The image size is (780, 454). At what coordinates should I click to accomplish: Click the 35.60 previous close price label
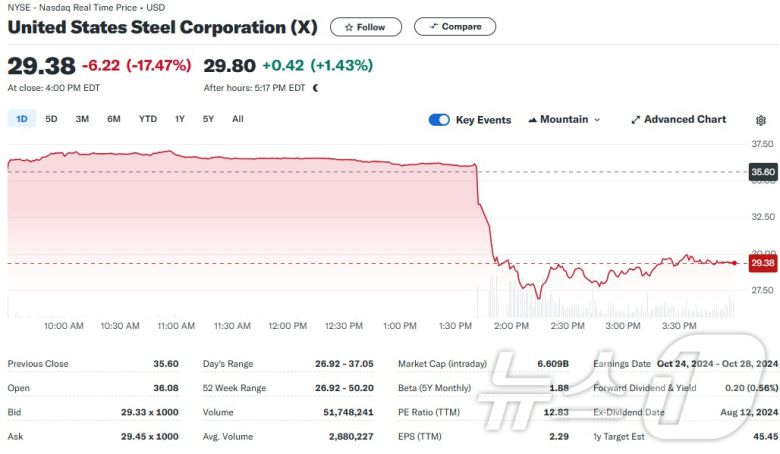[x=762, y=172]
